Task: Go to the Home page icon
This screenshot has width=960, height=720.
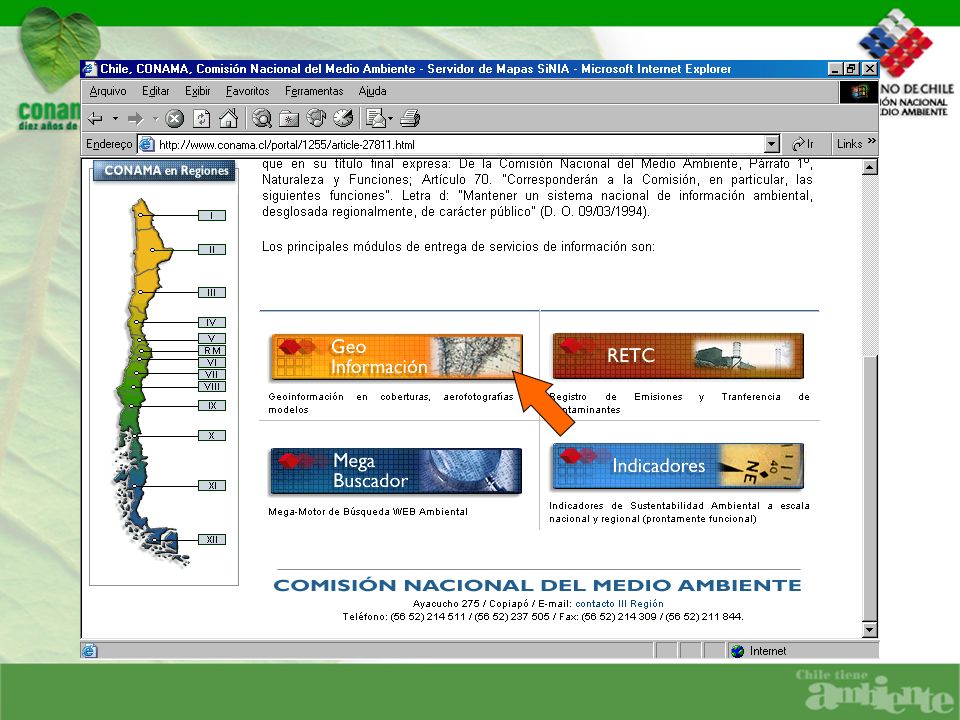Action: pos(228,118)
